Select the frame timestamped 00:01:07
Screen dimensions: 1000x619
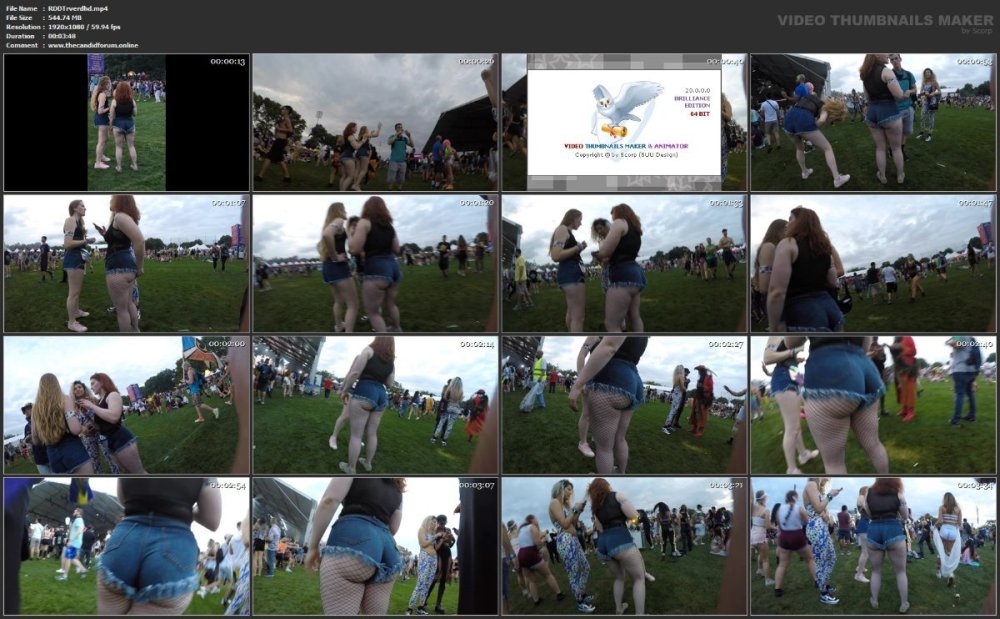pos(126,263)
